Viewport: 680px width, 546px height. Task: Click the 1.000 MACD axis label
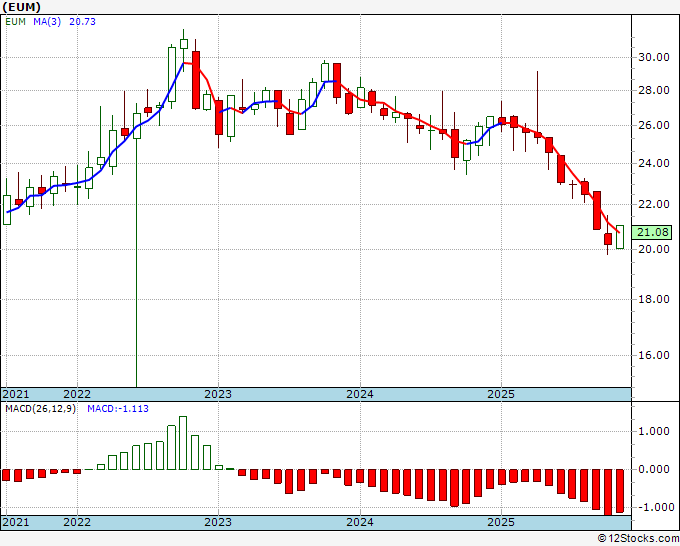(x=654, y=432)
